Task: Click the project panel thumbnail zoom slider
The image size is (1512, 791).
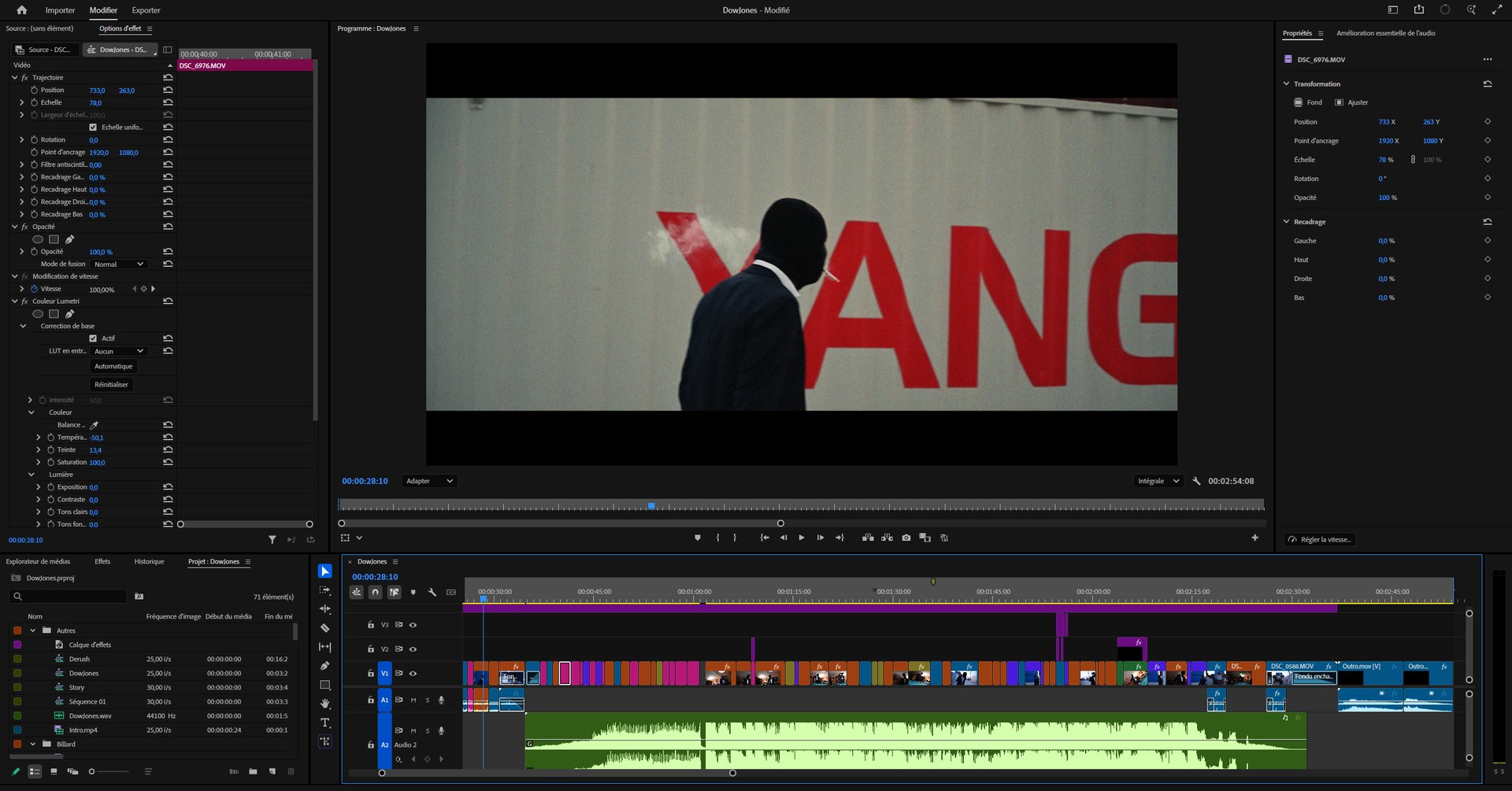Action: 108,771
